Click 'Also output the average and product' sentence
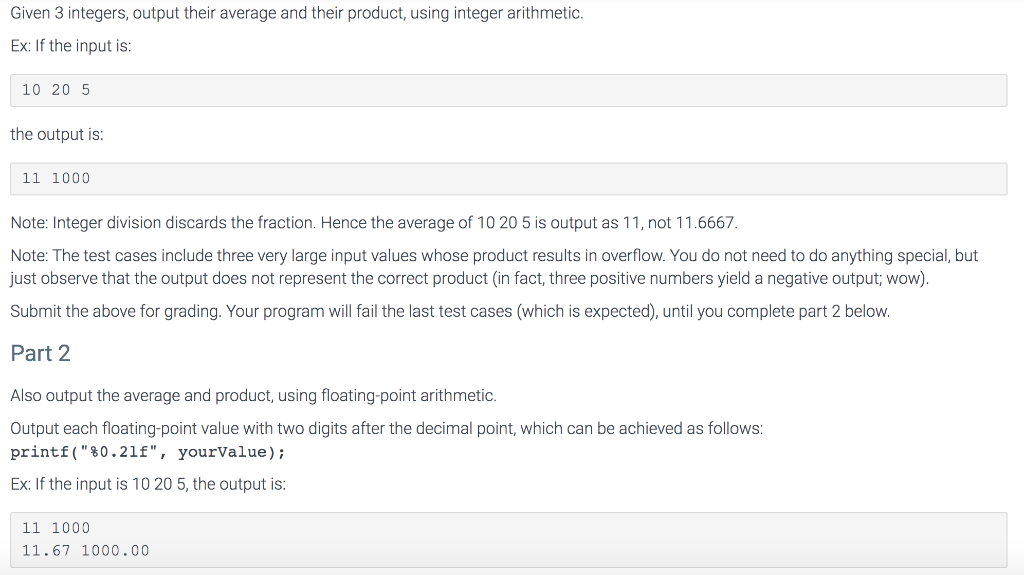Screen dimensions: 1024x575 tap(253, 396)
